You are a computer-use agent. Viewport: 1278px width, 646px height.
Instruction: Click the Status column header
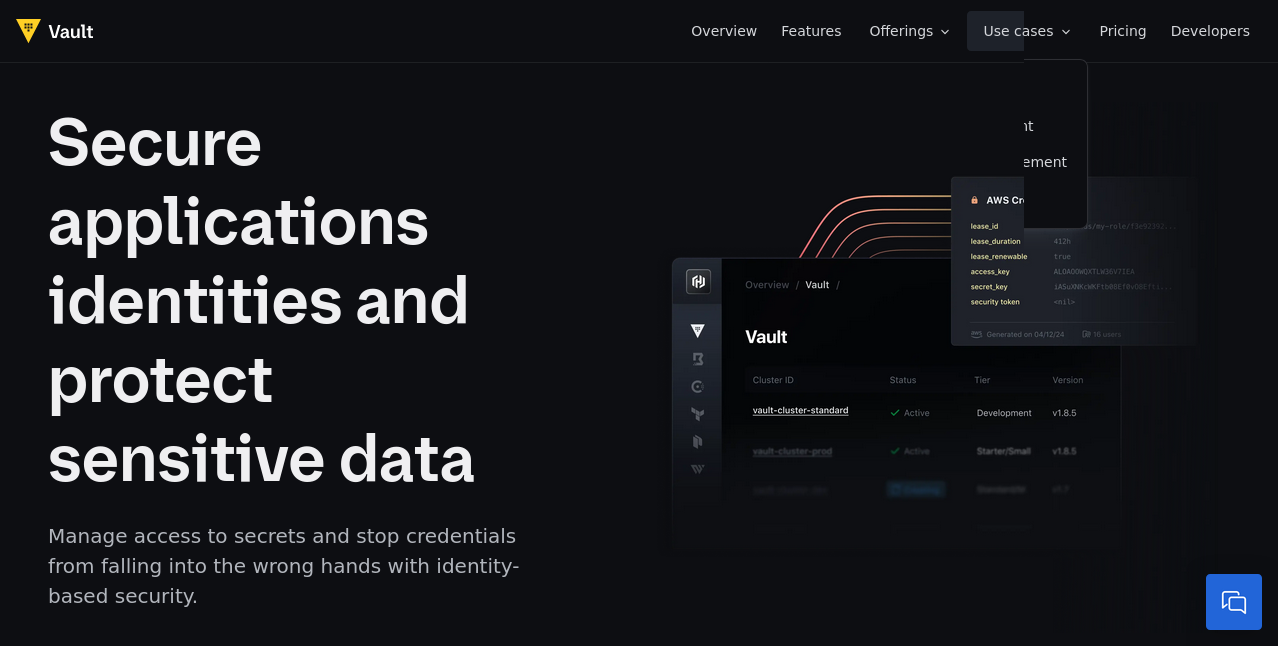click(903, 380)
